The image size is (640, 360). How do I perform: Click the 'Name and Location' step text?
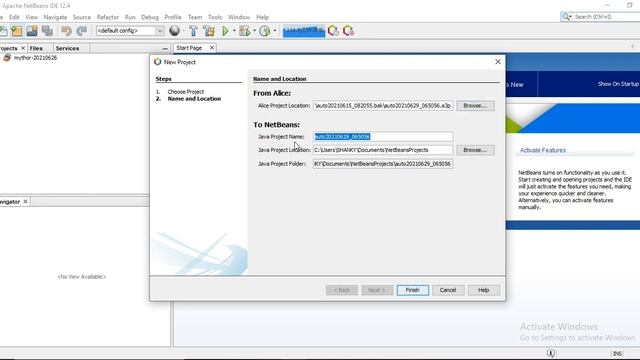pyautogui.click(x=194, y=99)
